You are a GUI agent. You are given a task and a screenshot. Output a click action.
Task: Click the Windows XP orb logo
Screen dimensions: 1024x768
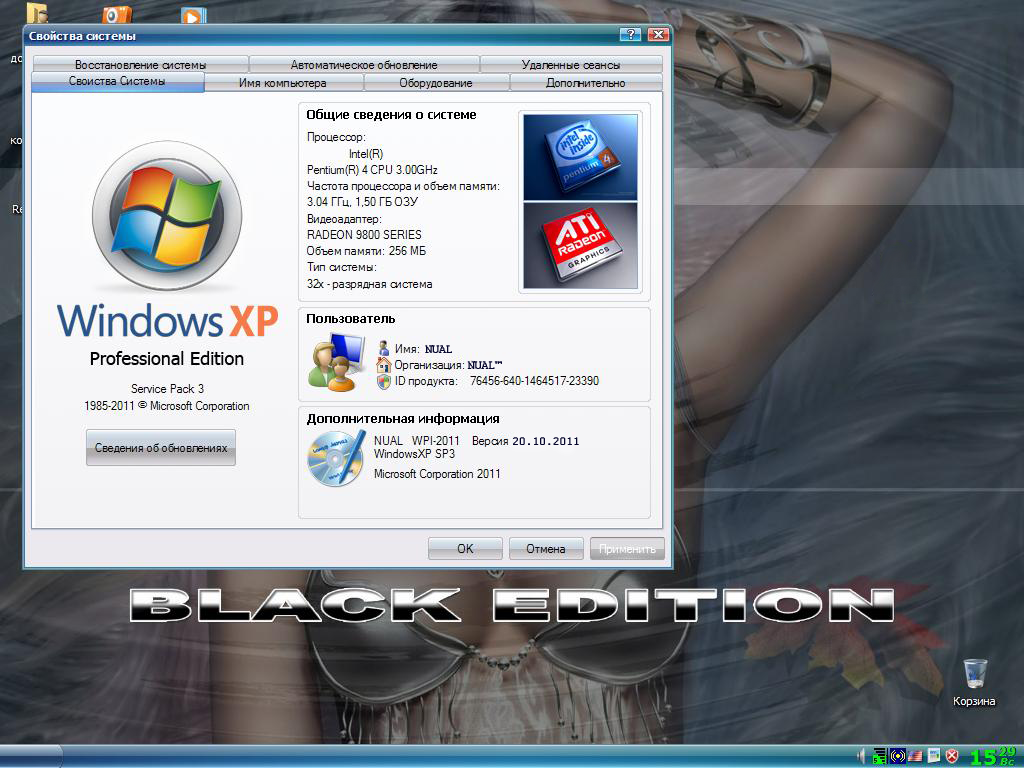click(x=167, y=216)
